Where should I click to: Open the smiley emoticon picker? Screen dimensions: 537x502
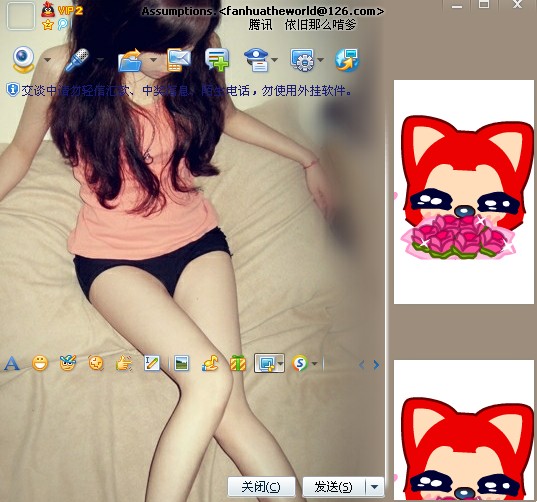[40, 363]
